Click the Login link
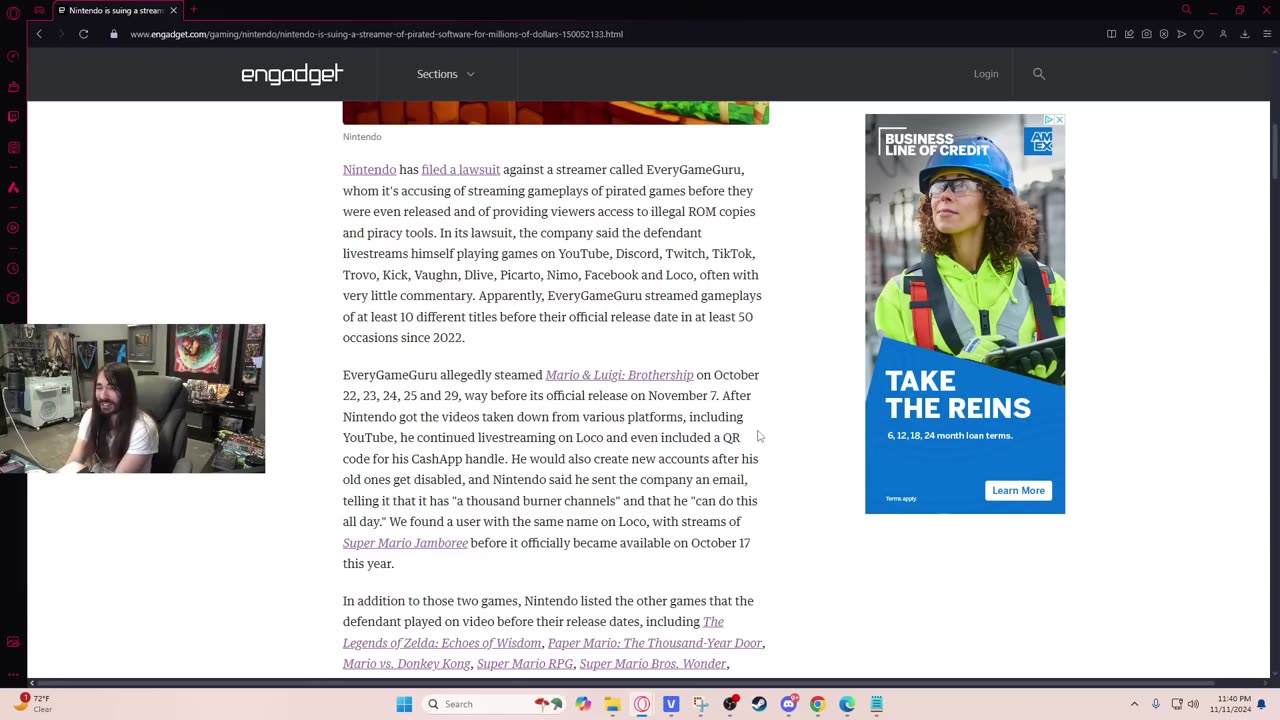 986,74
